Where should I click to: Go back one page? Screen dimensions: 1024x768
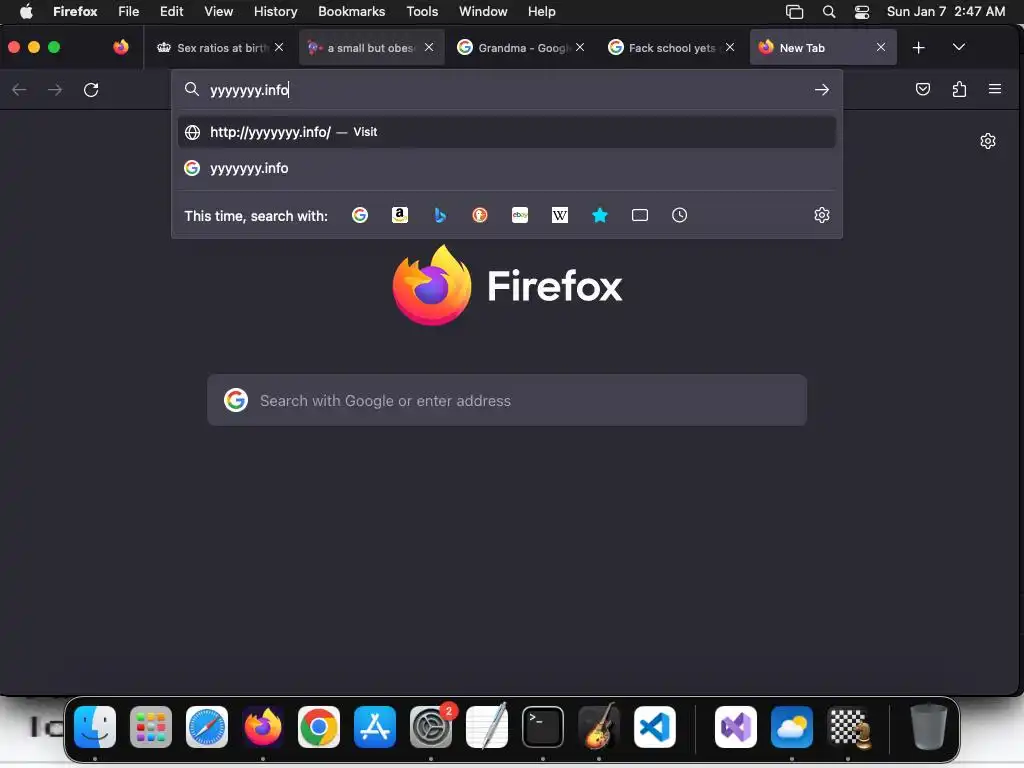click(x=20, y=89)
